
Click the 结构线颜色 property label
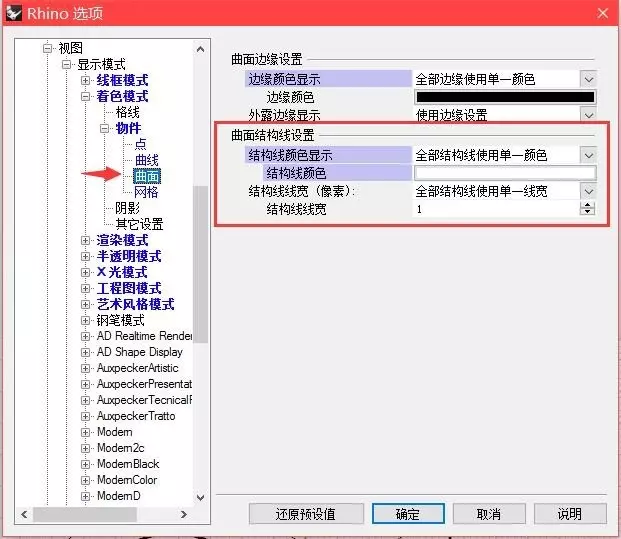tap(337, 173)
